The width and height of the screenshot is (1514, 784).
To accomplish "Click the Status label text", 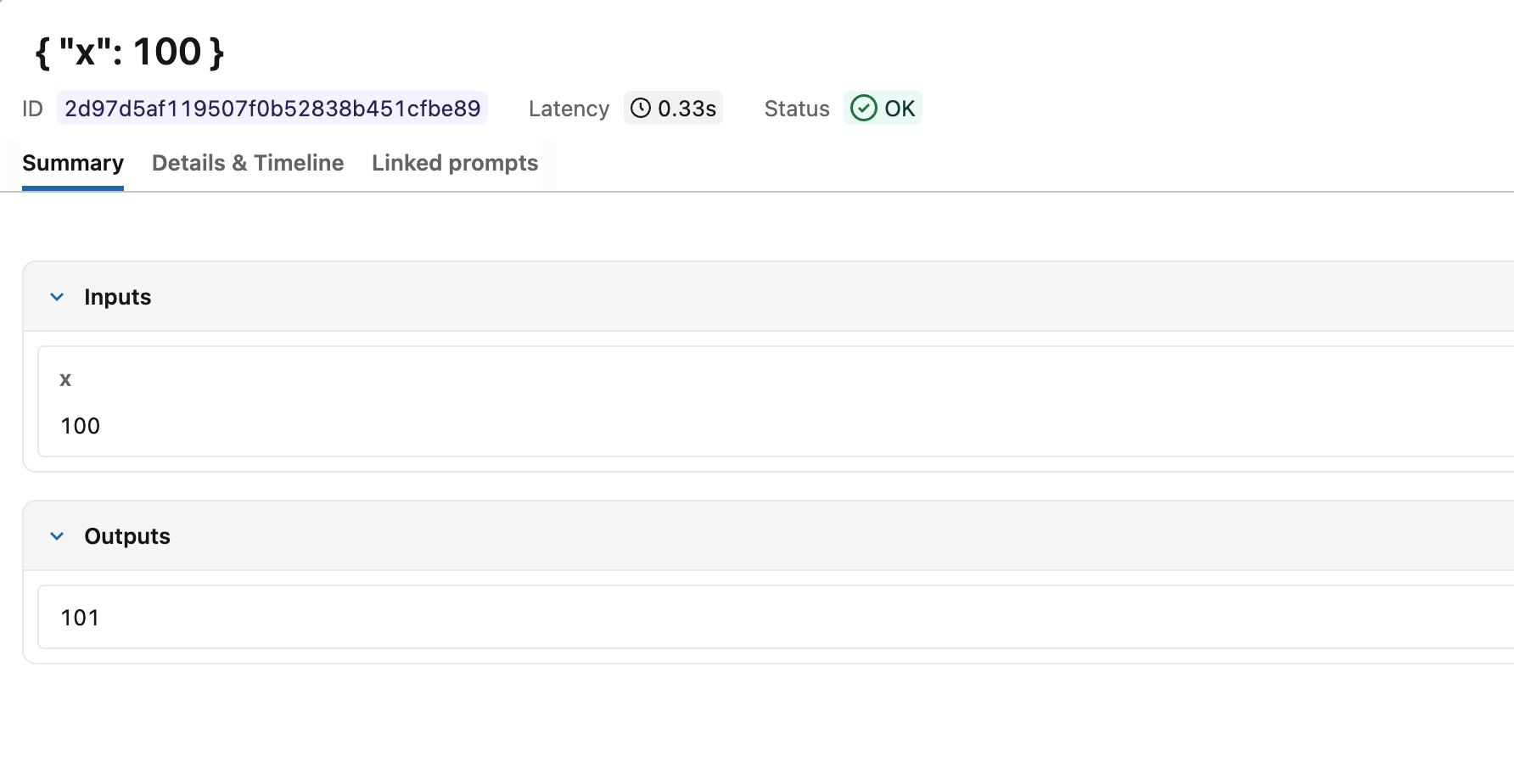I will (796, 108).
